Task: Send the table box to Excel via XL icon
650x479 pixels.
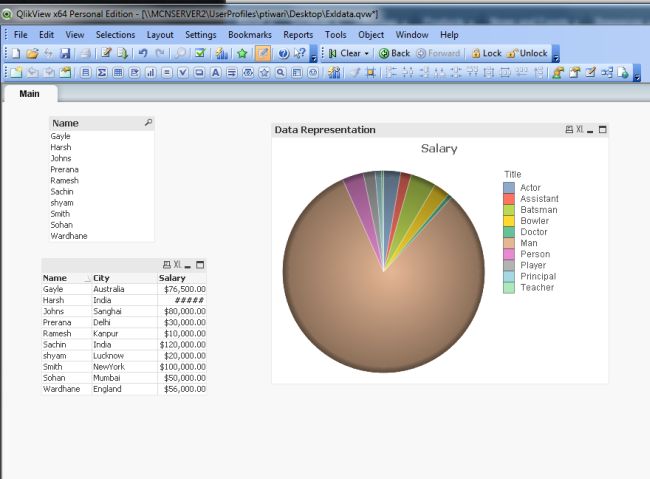Action: pos(177,265)
